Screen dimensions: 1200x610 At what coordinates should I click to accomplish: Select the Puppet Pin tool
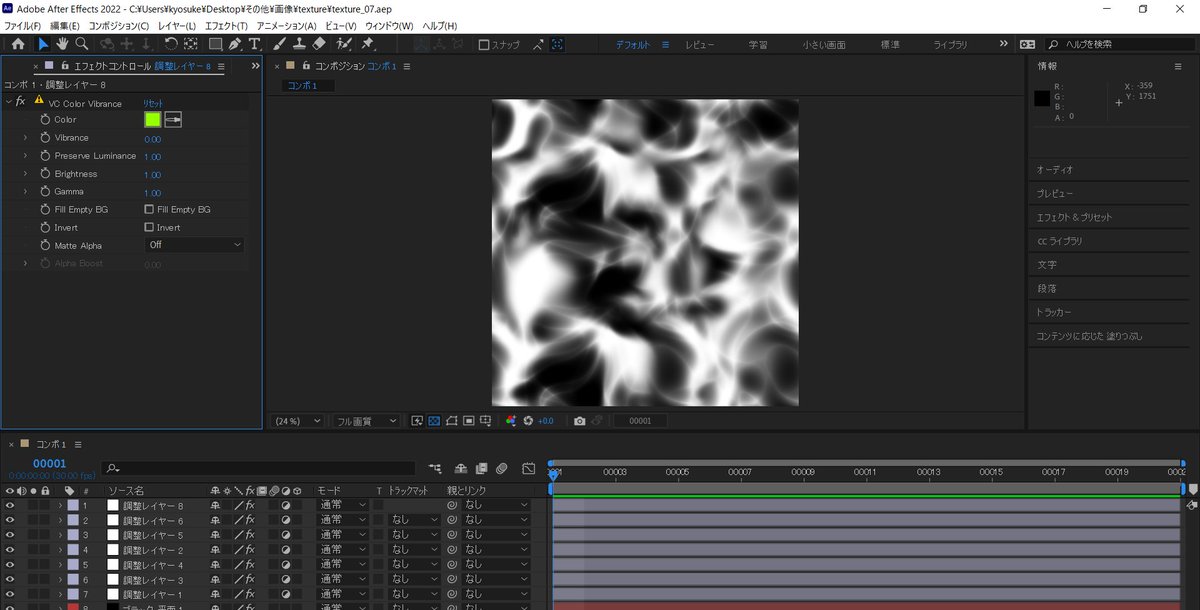(x=367, y=44)
